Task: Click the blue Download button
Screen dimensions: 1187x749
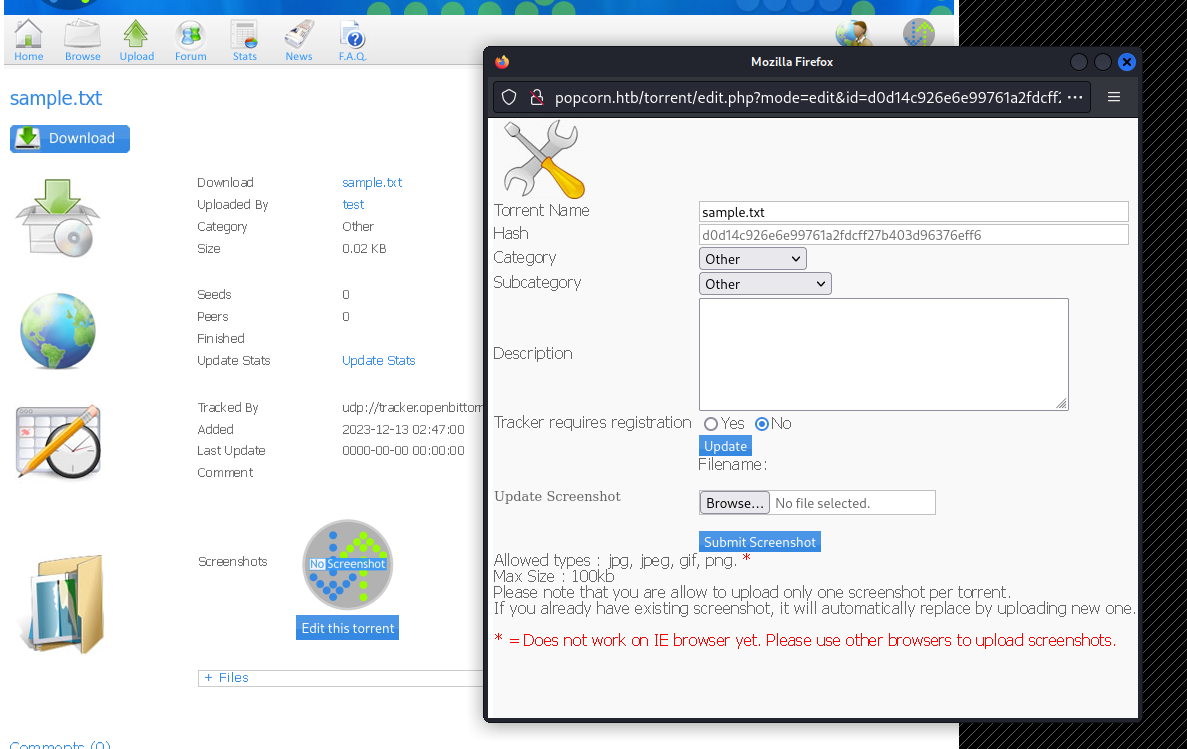Action: [69, 139]
